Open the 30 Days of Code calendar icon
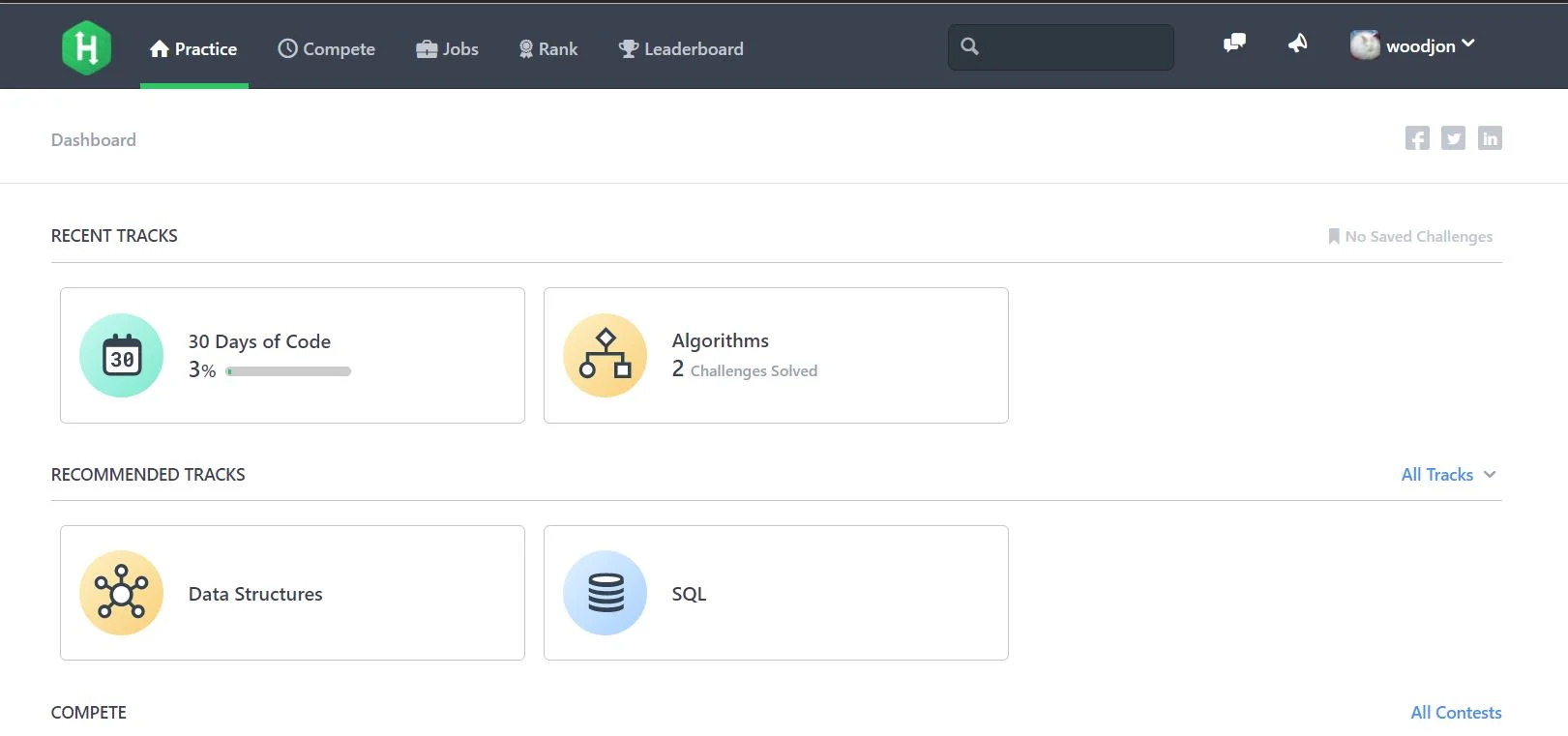The image size is (1568, 736). pos(122,355)
